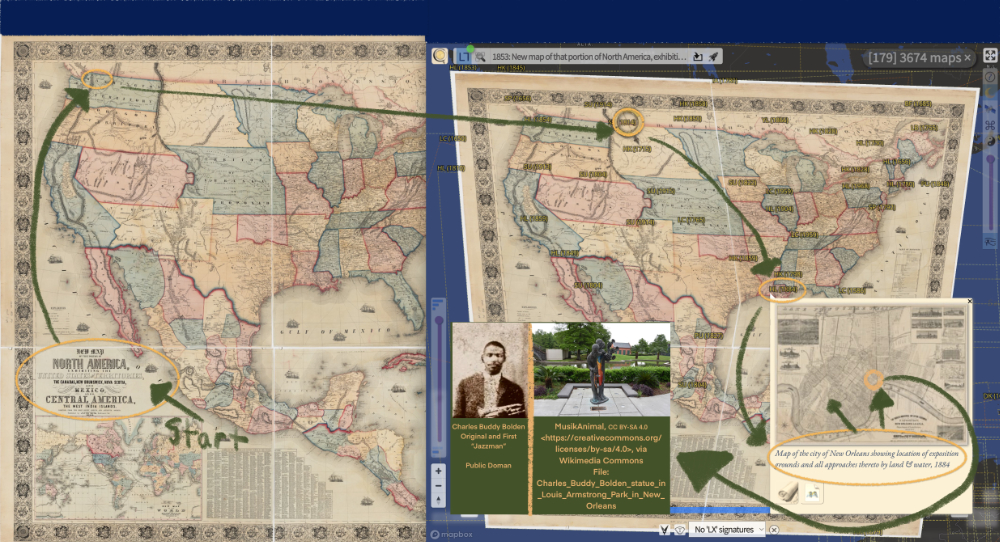Click the HK (1845) map label
Viewport: 1000px width, 542px height.
pyautogui.click(x=511, y=67)
